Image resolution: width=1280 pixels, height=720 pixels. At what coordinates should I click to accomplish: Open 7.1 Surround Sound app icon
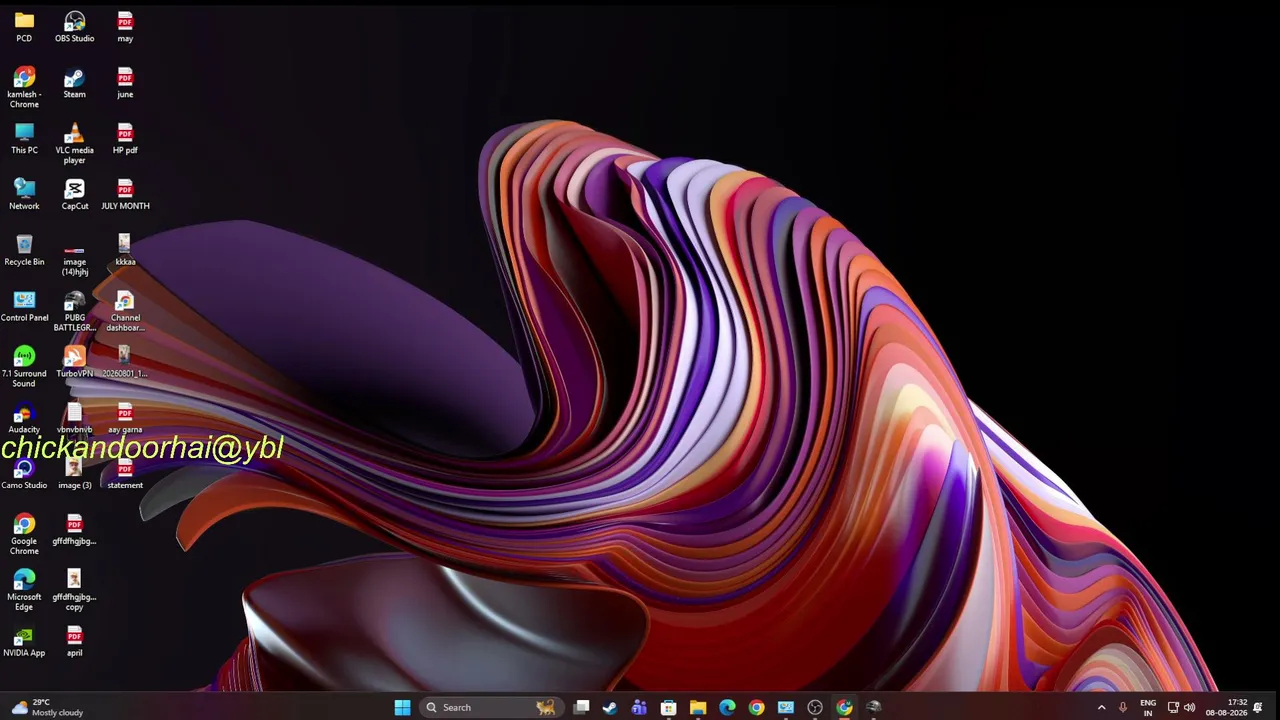click(24, 367)
